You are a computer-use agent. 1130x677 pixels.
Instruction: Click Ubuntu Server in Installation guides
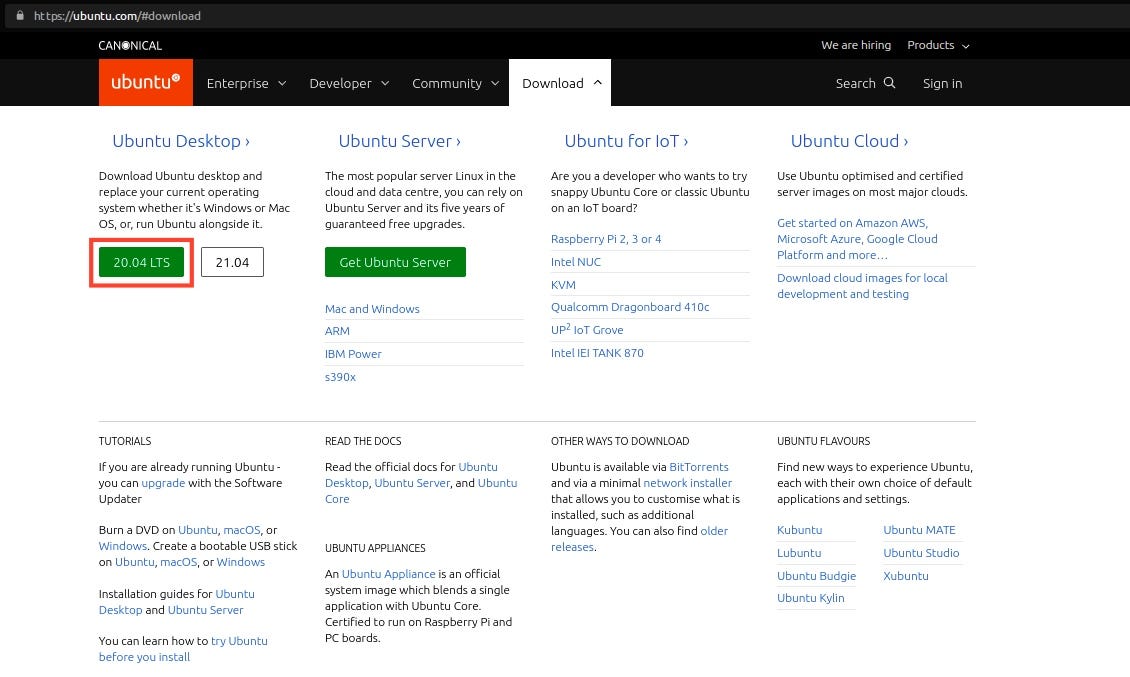(x=205, y=610)
